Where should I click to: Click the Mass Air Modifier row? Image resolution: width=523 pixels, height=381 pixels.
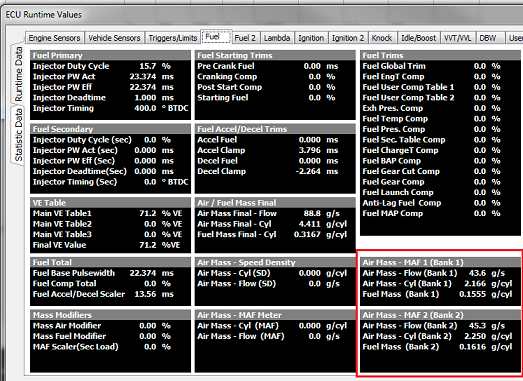(110, 326)
